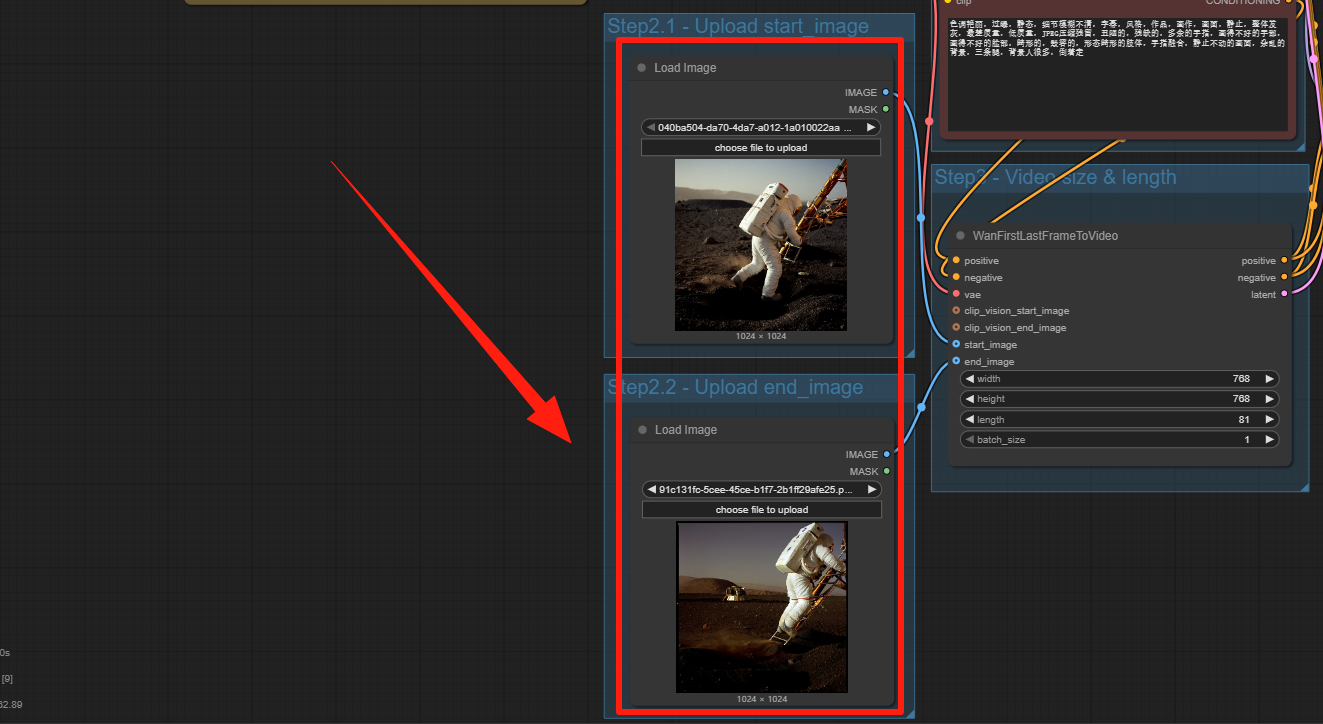Click the end_image input port on WanFirstLastFrameToVideo
This screenshot has width=1323, height=724.
tap(956, 361)
